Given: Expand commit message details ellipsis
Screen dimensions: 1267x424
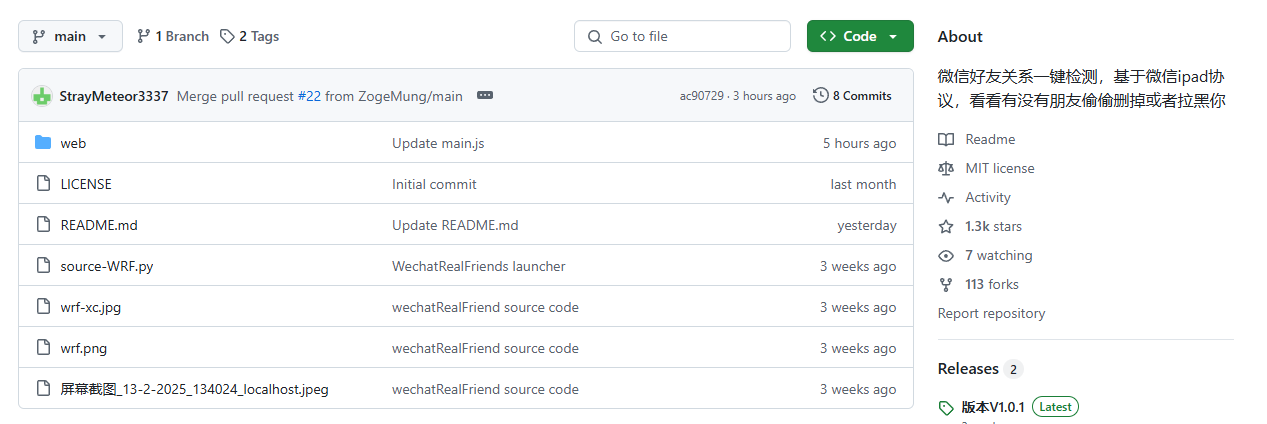Looking at the screenshot, I should (485, 96).
